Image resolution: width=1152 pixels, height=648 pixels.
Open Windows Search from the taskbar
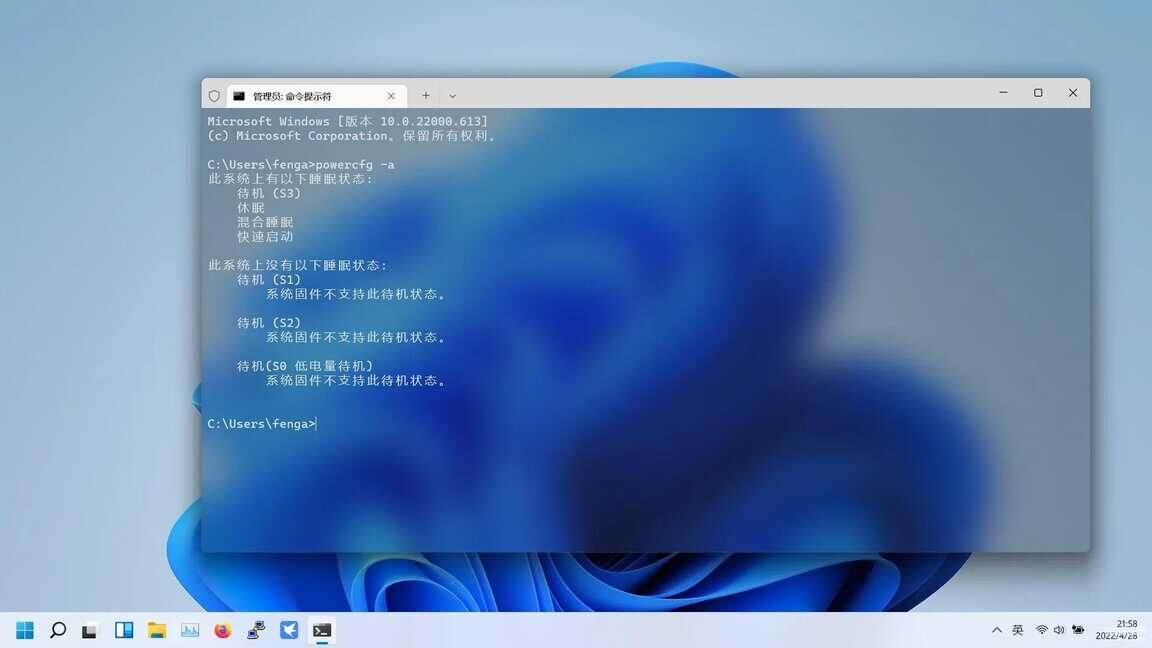click(x=57, y=630)
